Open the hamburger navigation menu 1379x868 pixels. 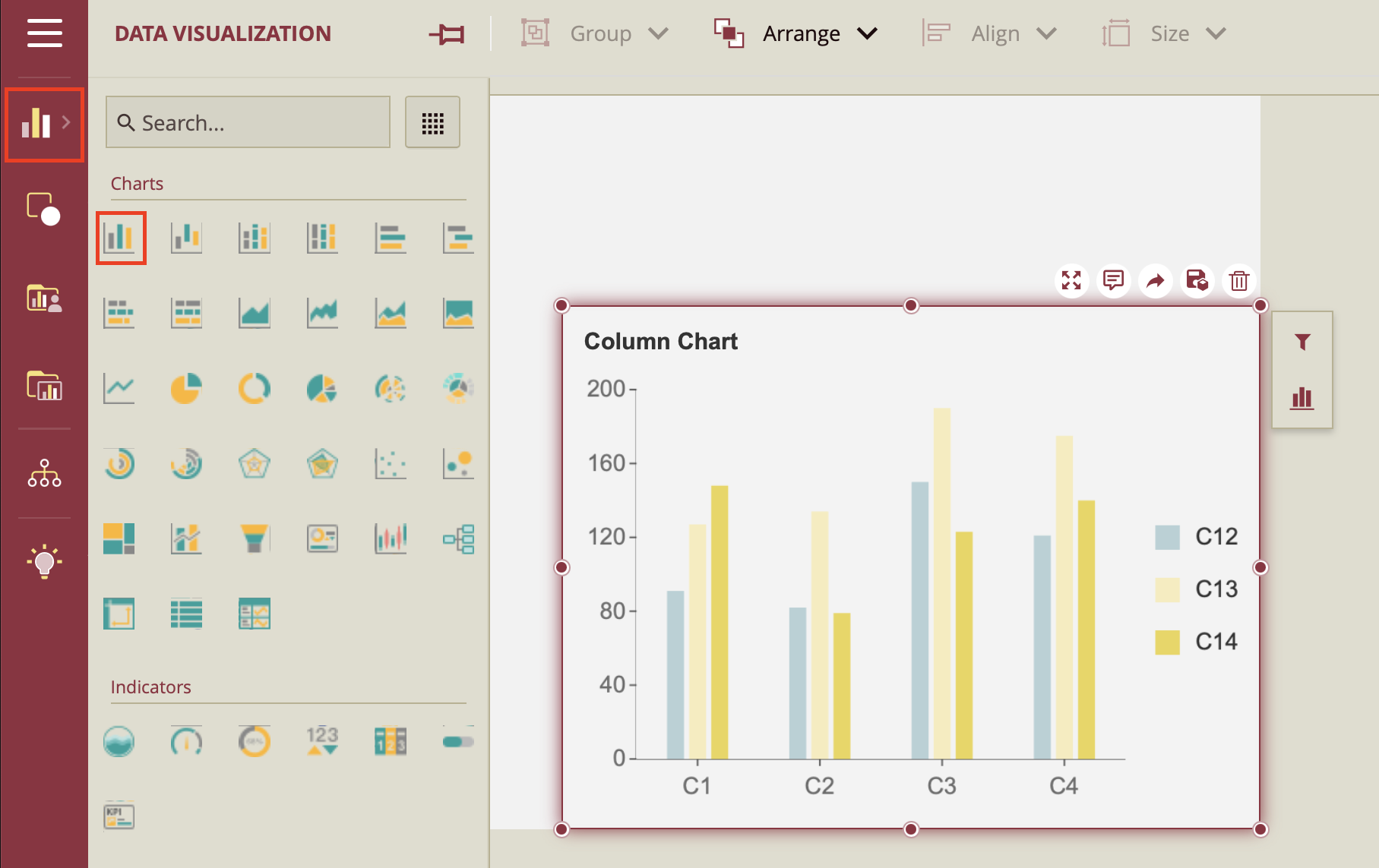click(43, 33)
